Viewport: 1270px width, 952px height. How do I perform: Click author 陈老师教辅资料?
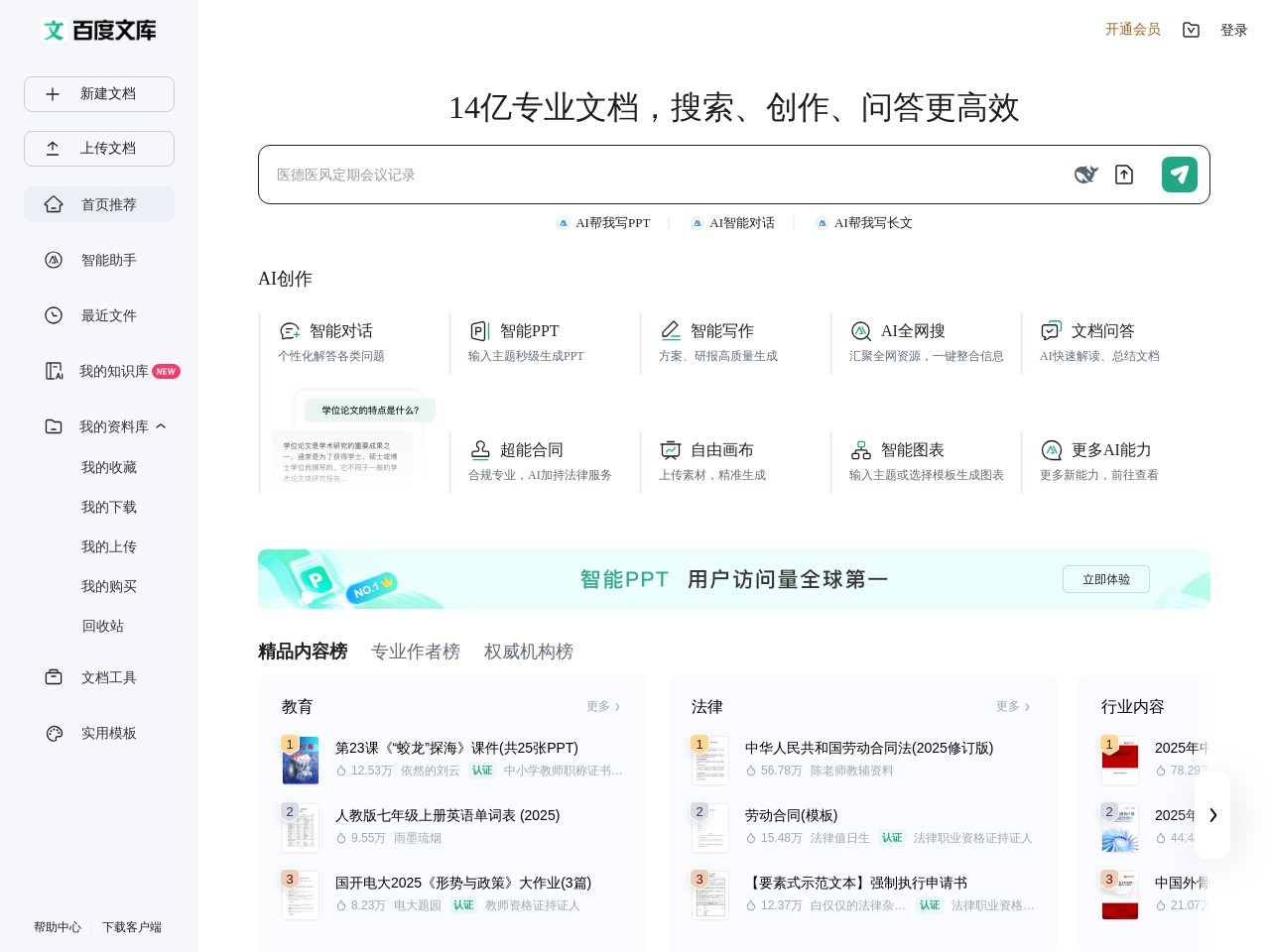pyautogui.click(x=852, y=771)
